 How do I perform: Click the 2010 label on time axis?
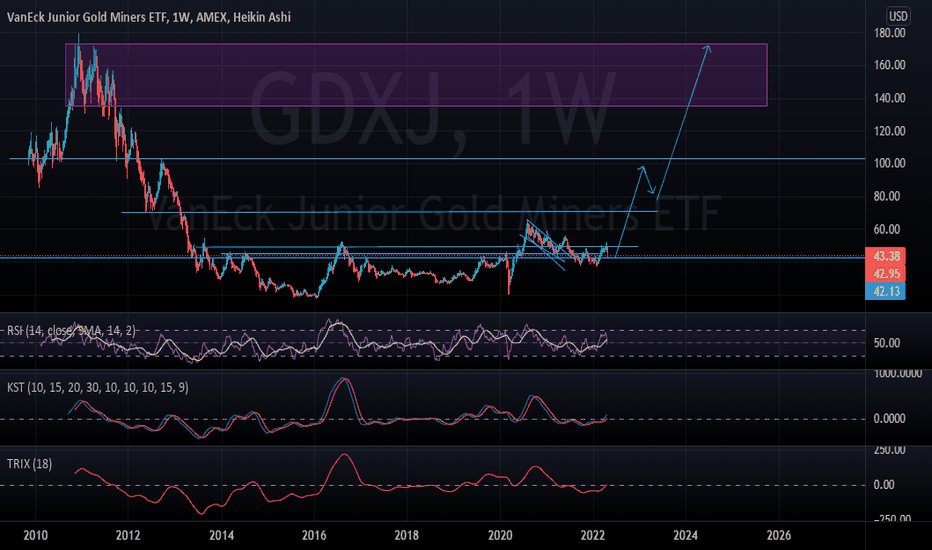pos(35,535)
